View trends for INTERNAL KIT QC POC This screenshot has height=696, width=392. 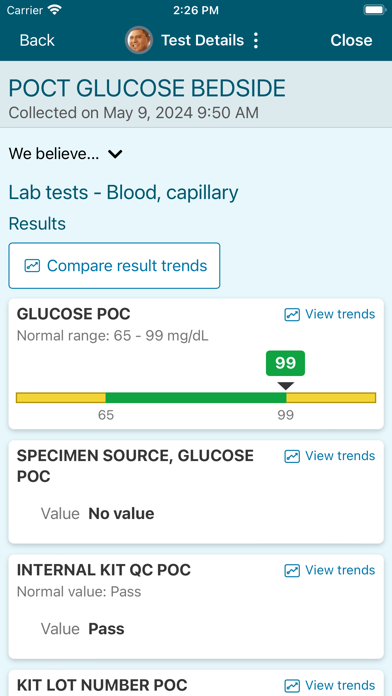[330, 570]
